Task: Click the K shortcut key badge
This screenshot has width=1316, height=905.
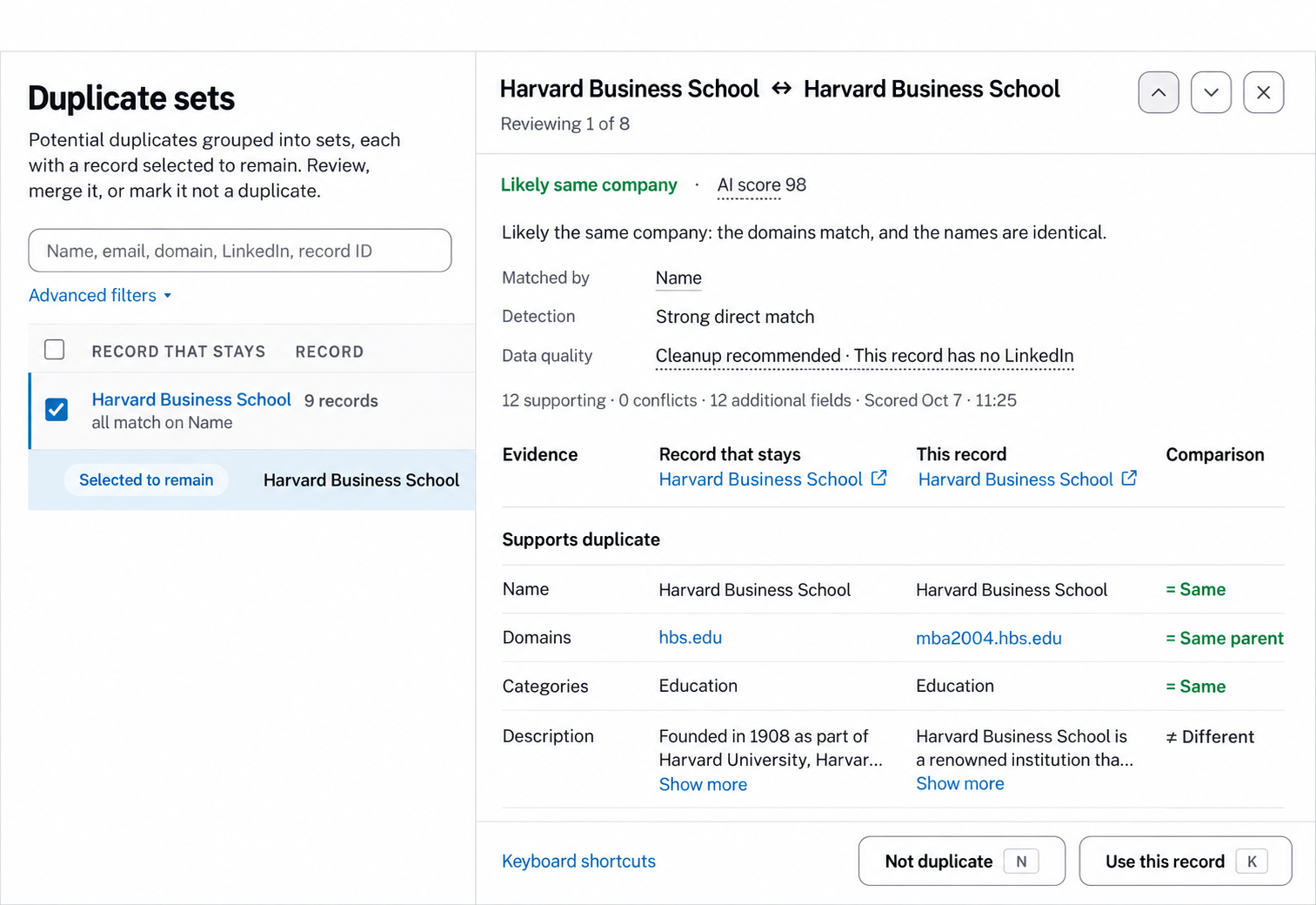Action: click(1252, 861)
